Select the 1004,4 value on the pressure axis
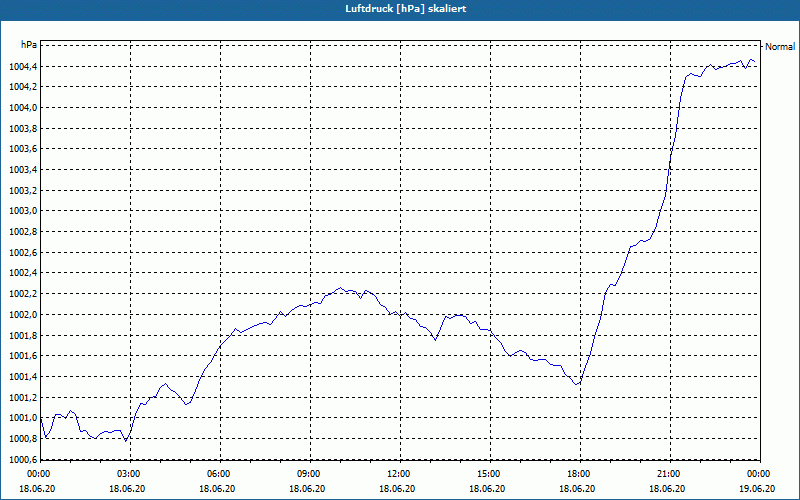 click(23, 66)
